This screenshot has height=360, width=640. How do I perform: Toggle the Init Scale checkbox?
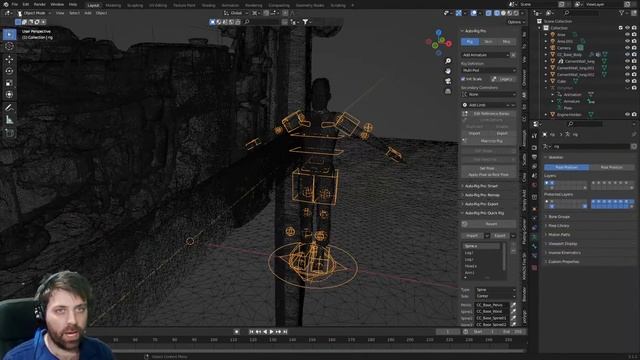tap(463, 79)
